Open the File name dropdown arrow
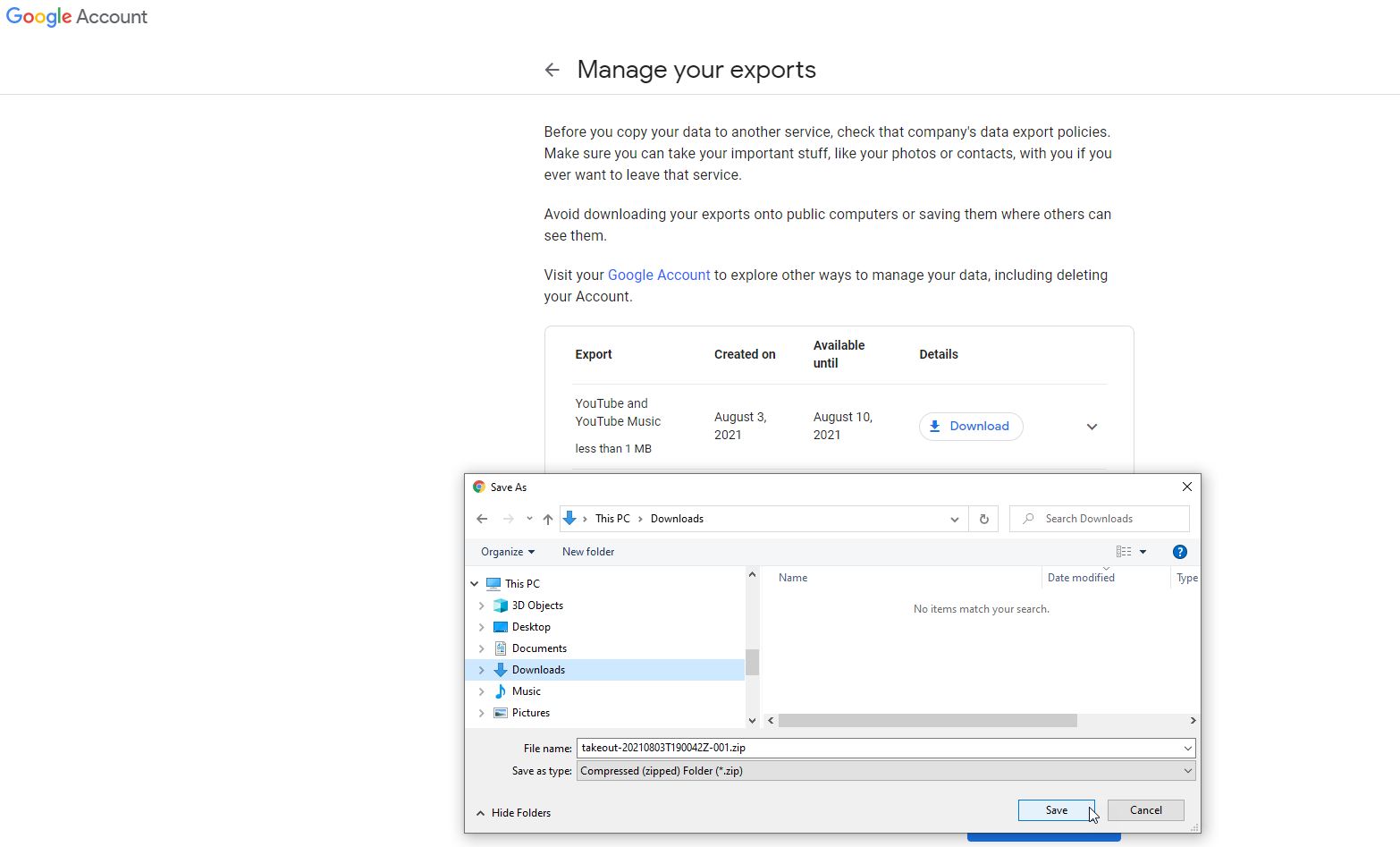Image resolution: width=1400 pixels, height=847 pixels. [1188, 748]
